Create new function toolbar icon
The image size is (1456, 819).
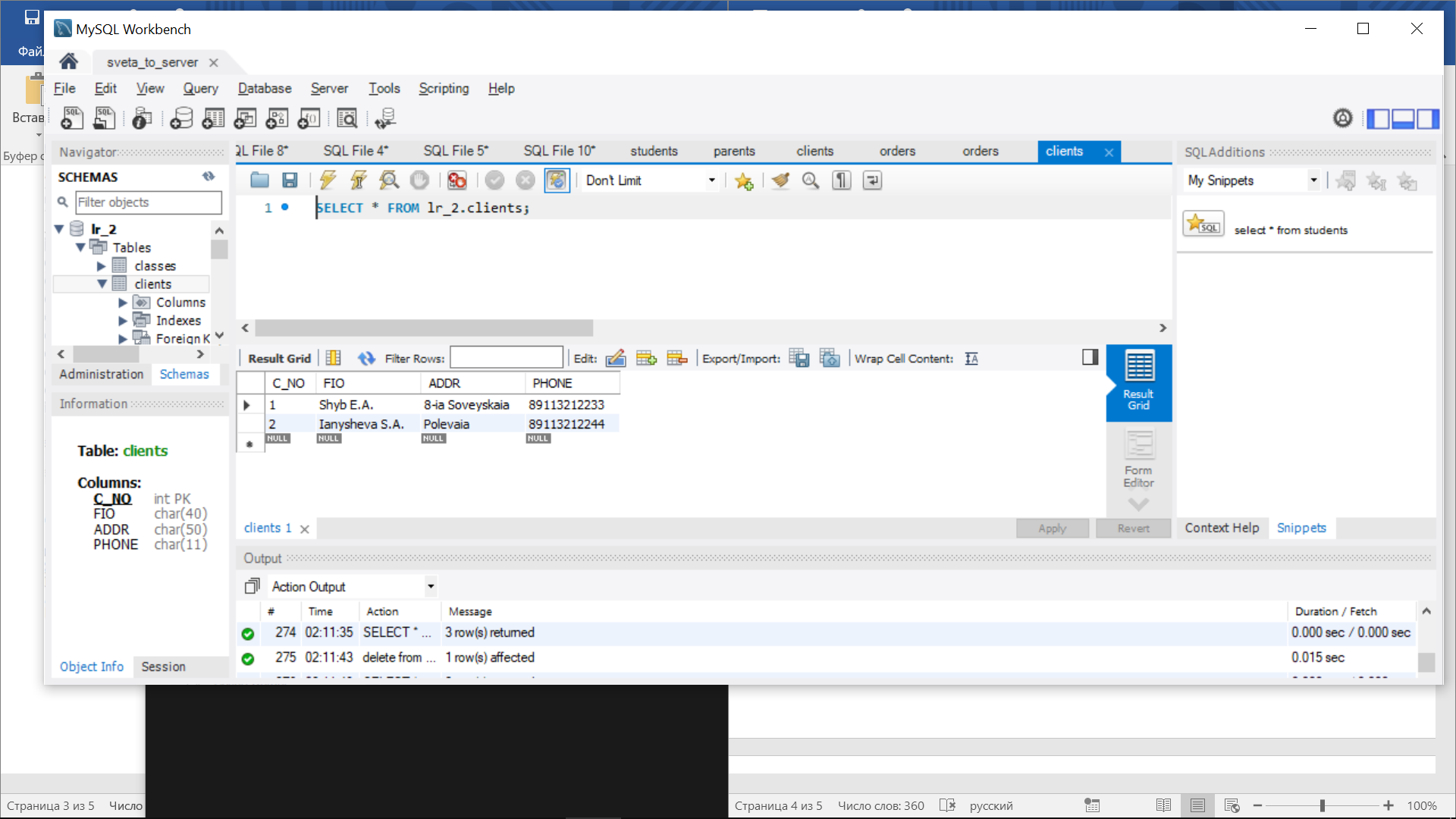pyautogui.click(x=309, y=118)
